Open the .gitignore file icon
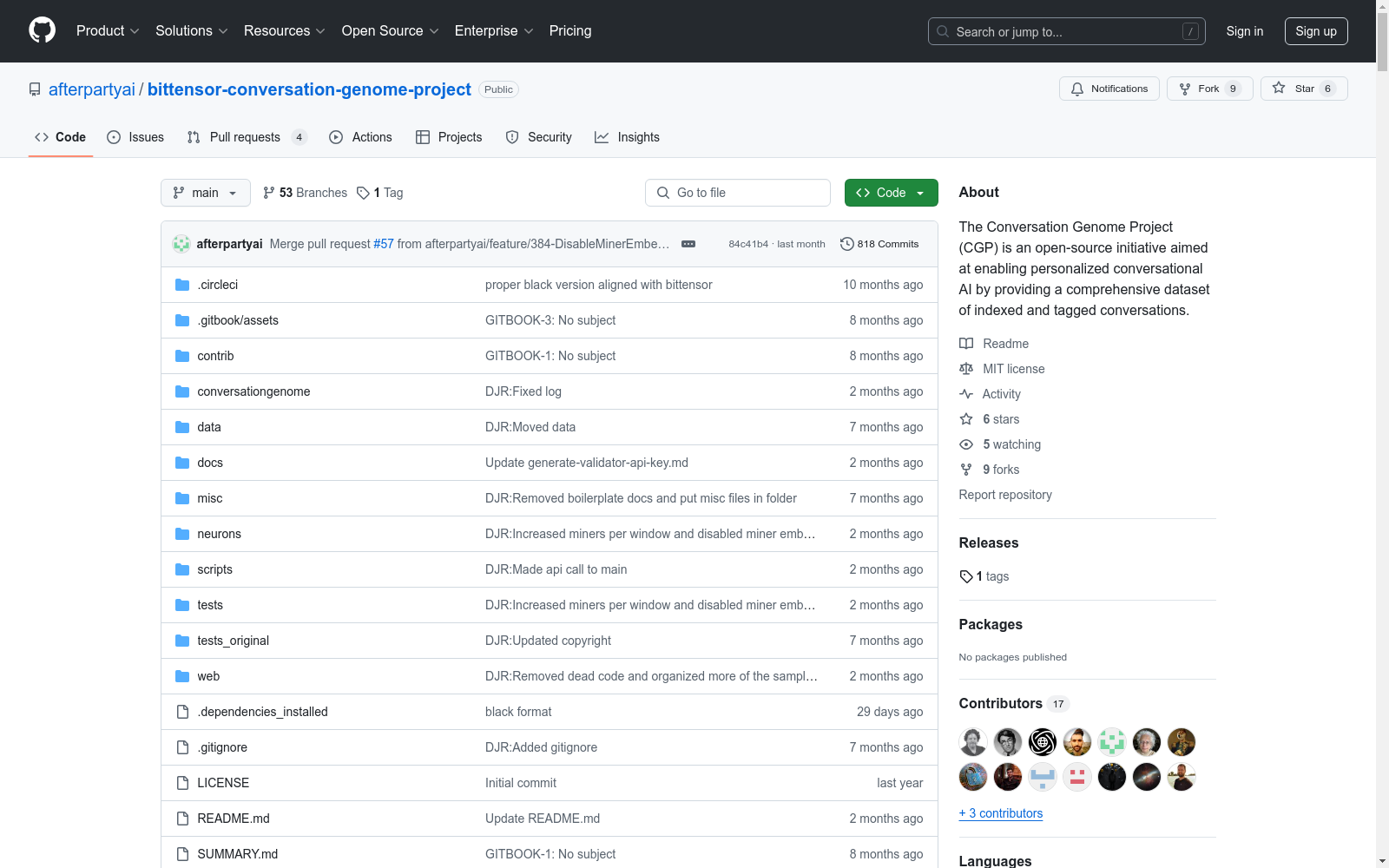The image size is (1389, 868). [x=182, y=747]
